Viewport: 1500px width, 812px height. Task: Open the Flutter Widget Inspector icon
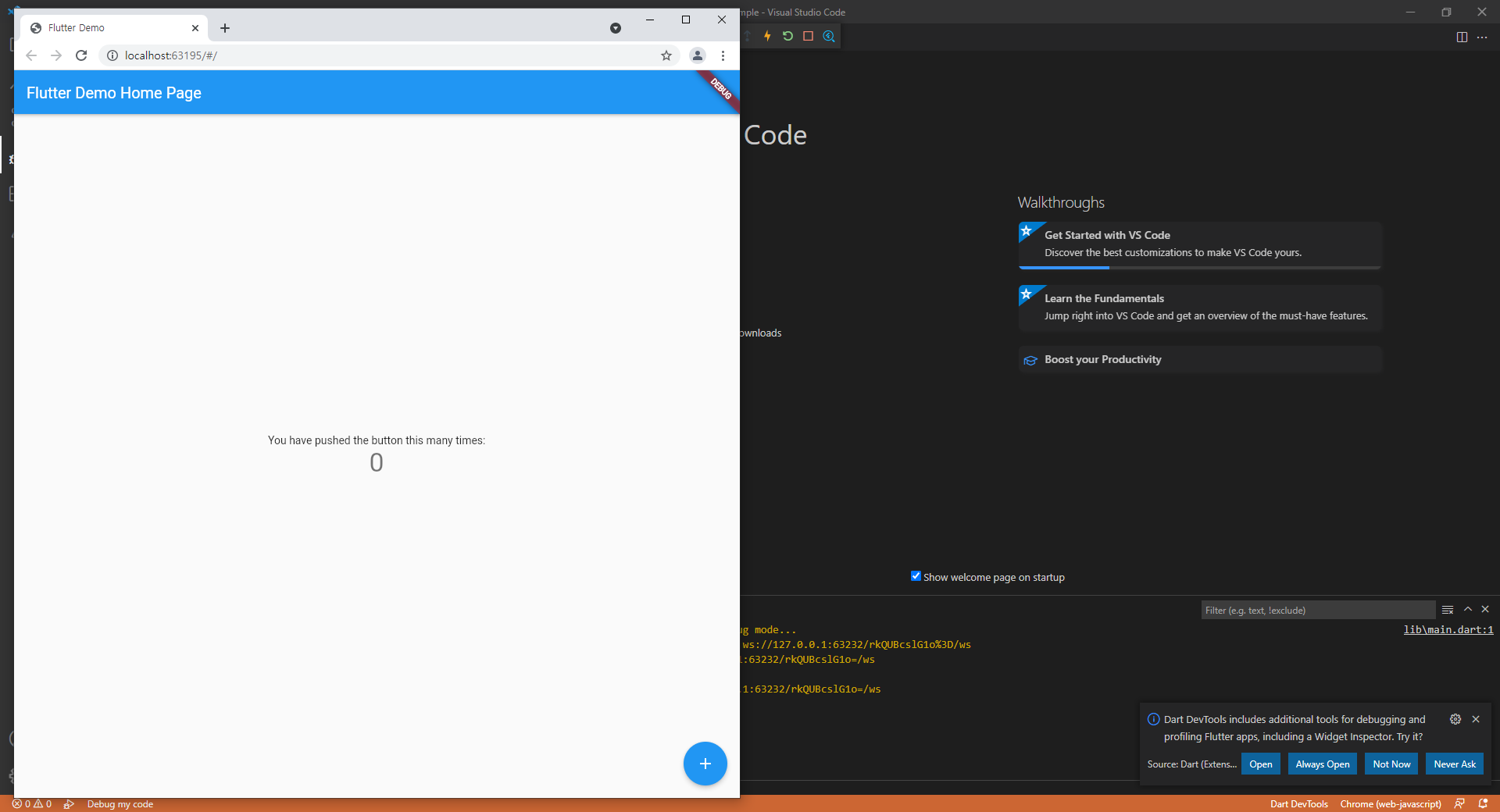click(829, 36)
